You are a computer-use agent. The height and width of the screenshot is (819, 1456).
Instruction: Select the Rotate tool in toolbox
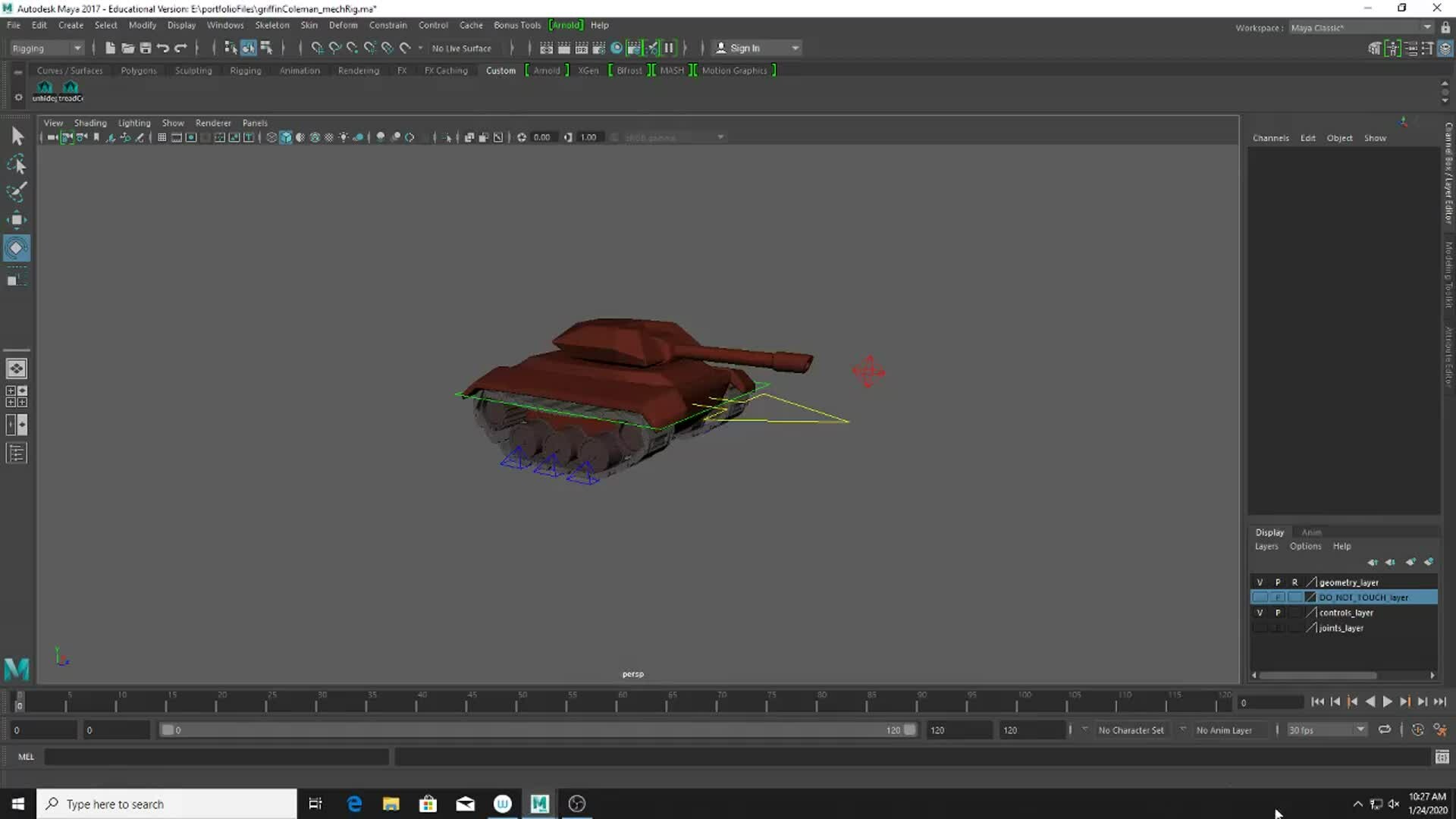(x=16, y=248)
